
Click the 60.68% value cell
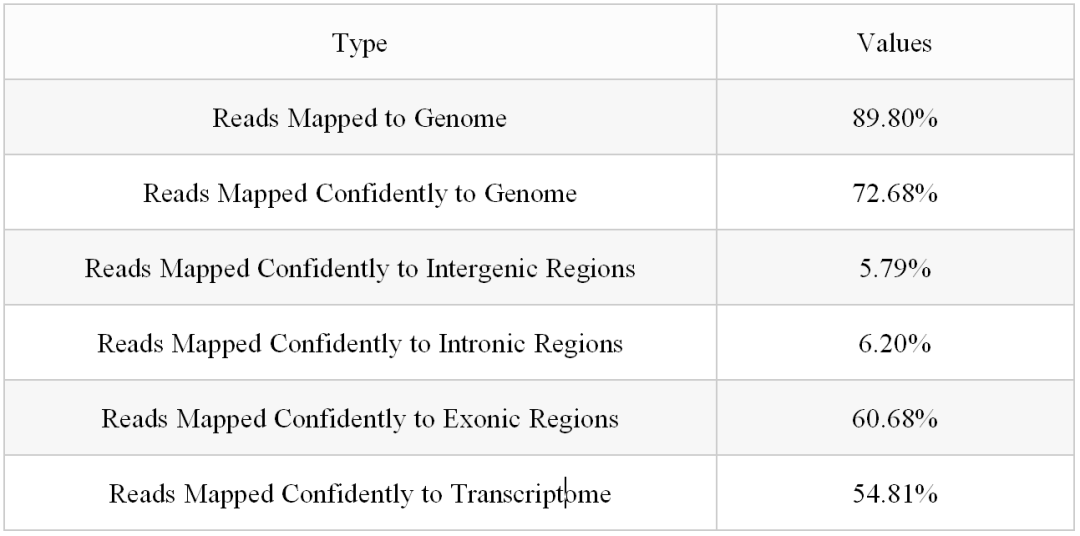coord(894,418)
